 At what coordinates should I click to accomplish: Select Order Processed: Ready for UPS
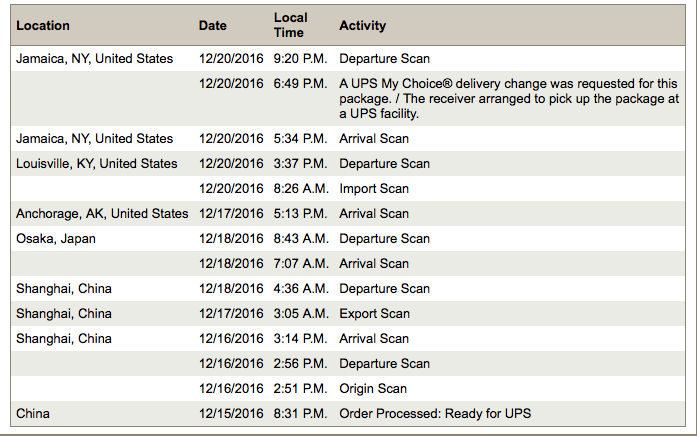coord(435,414)
